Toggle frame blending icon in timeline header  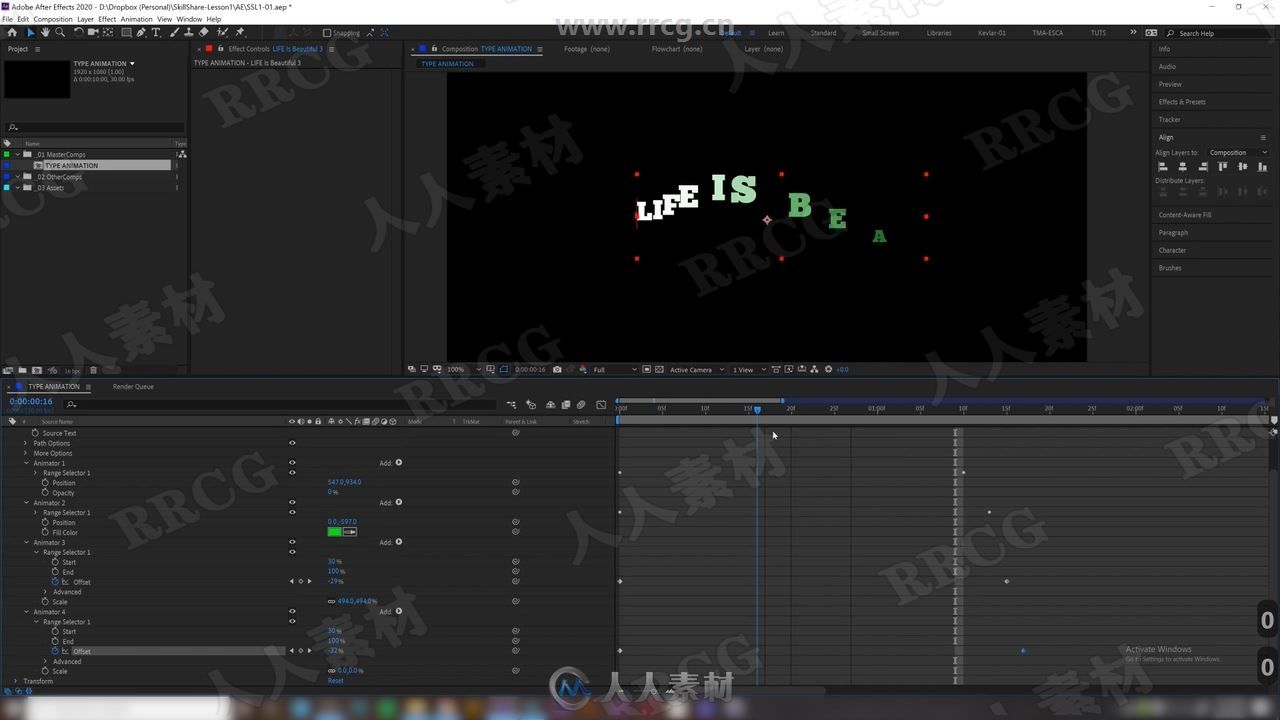tap(566, 405)
